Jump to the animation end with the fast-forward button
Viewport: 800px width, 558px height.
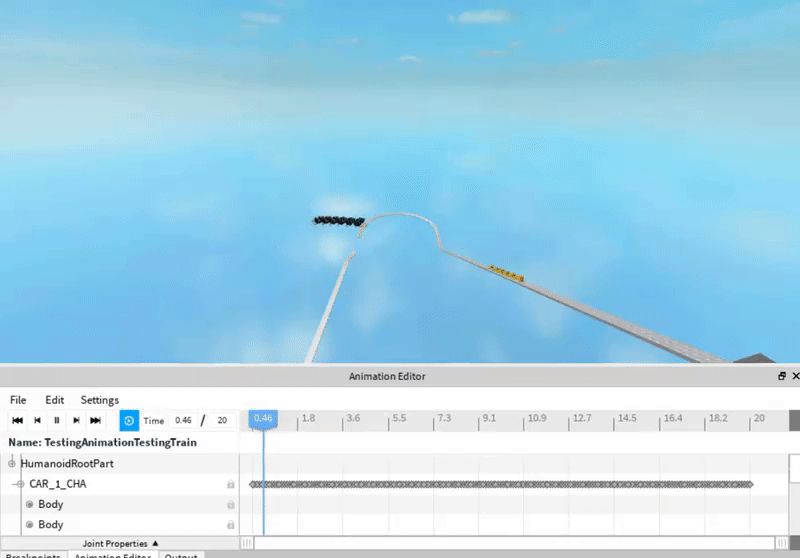(95, 420)
